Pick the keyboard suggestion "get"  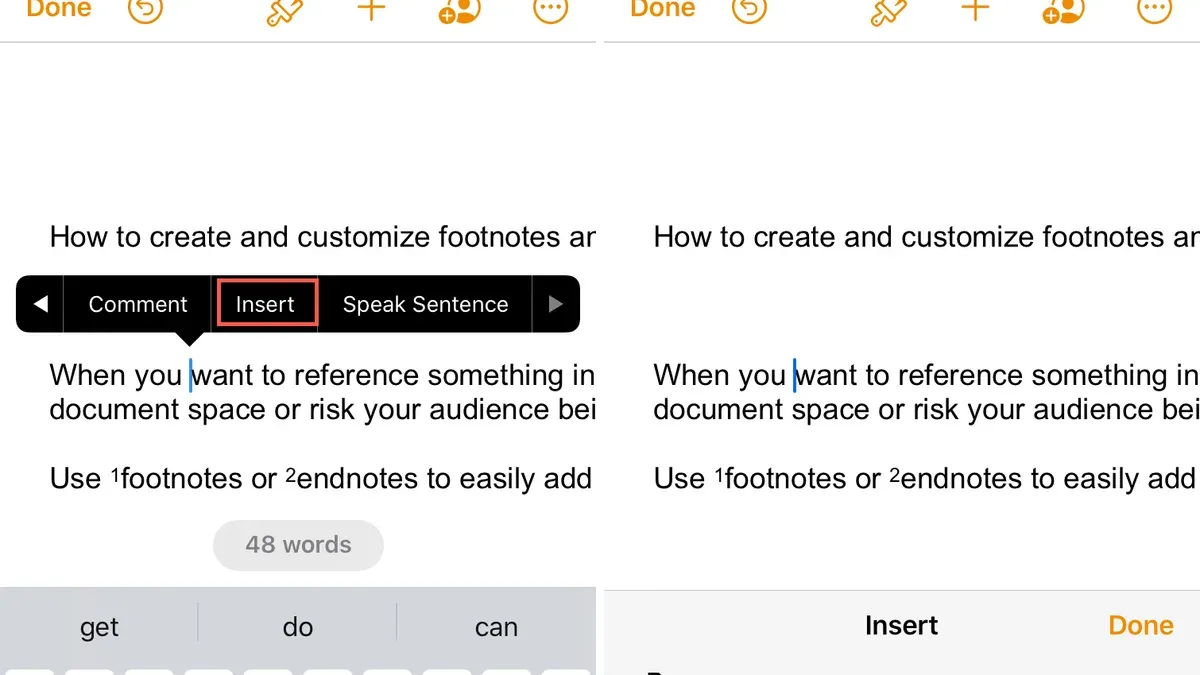point(100,627)
